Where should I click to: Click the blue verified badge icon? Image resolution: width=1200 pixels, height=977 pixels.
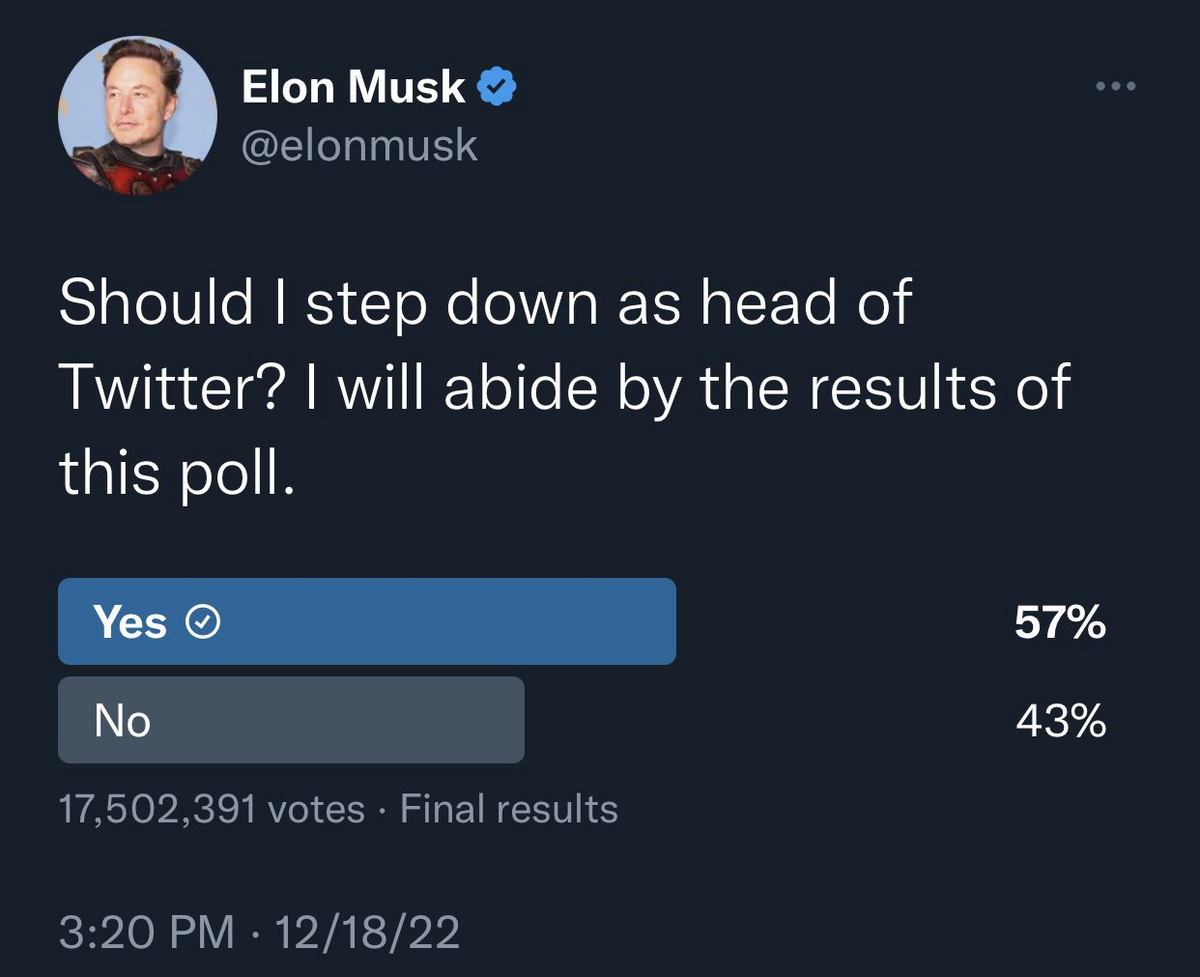pos(496,89)
